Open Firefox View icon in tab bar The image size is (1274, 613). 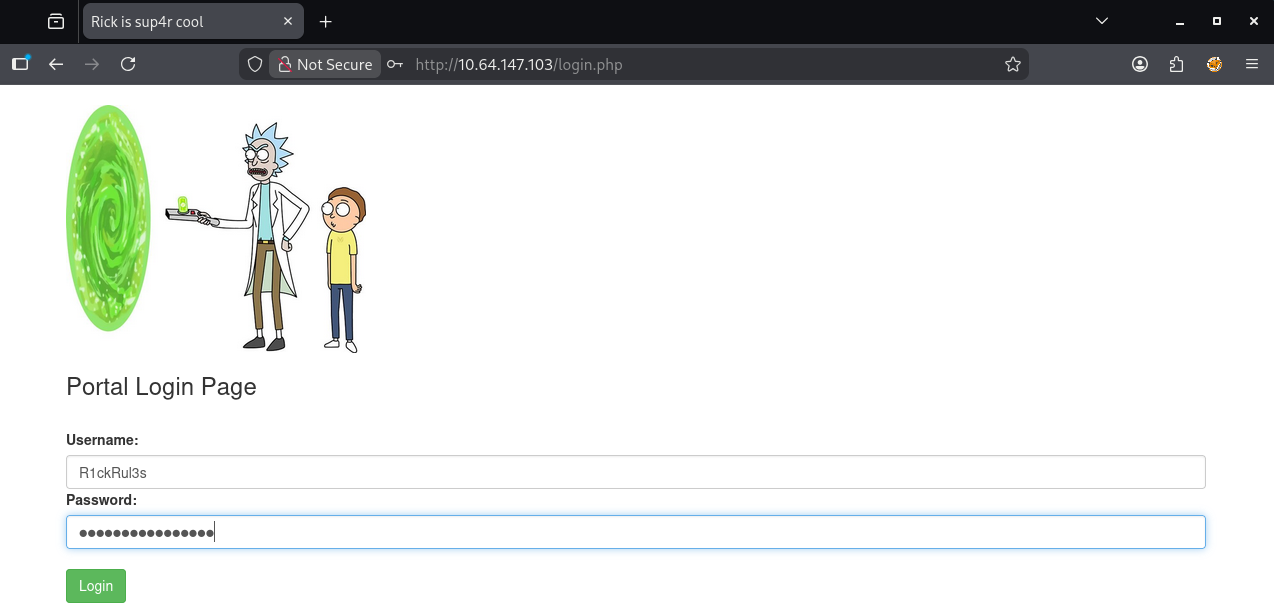[56, 21]
